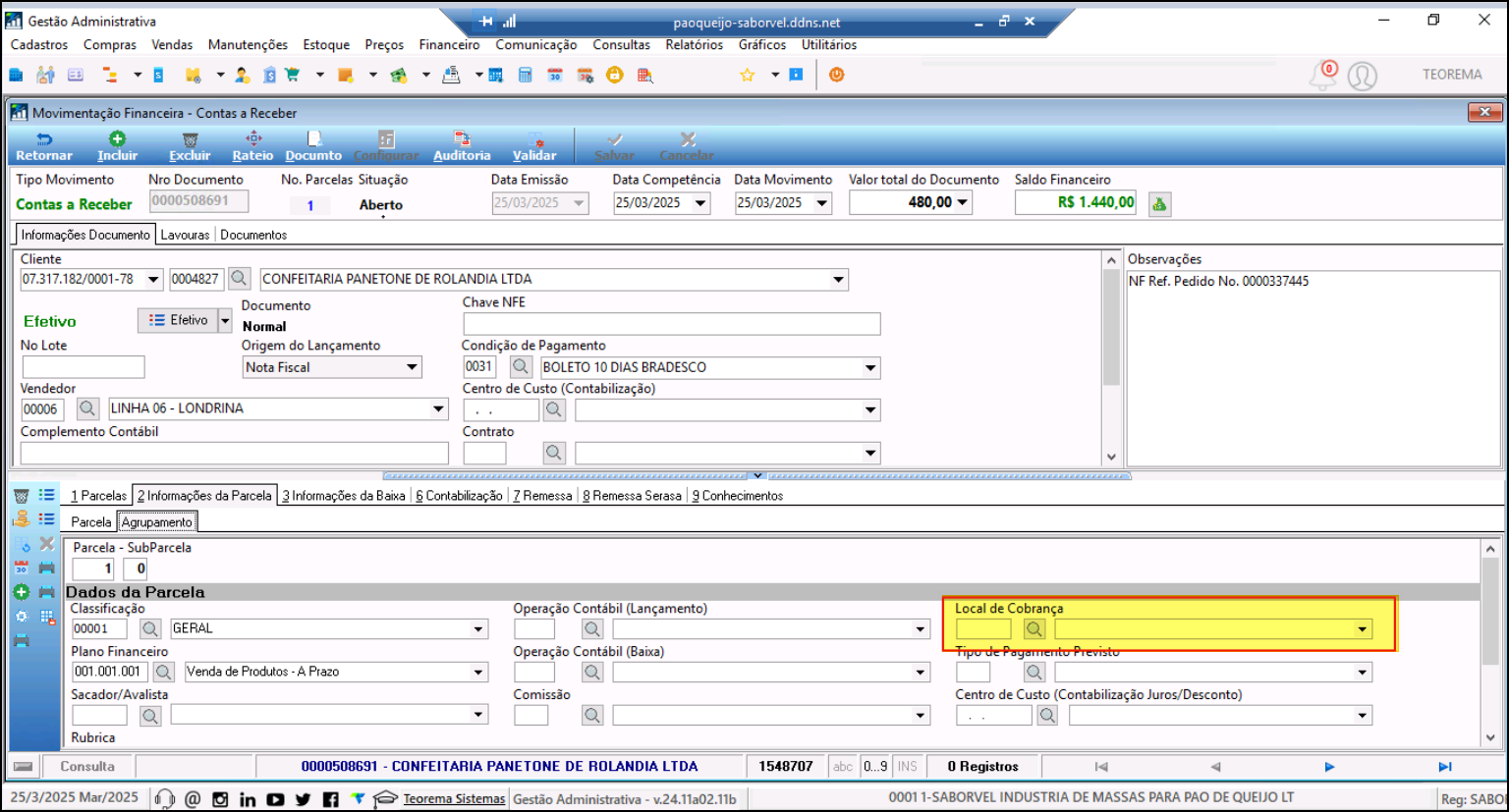
Task: Switch to the Documentos tab
Action: coord(253,235)
